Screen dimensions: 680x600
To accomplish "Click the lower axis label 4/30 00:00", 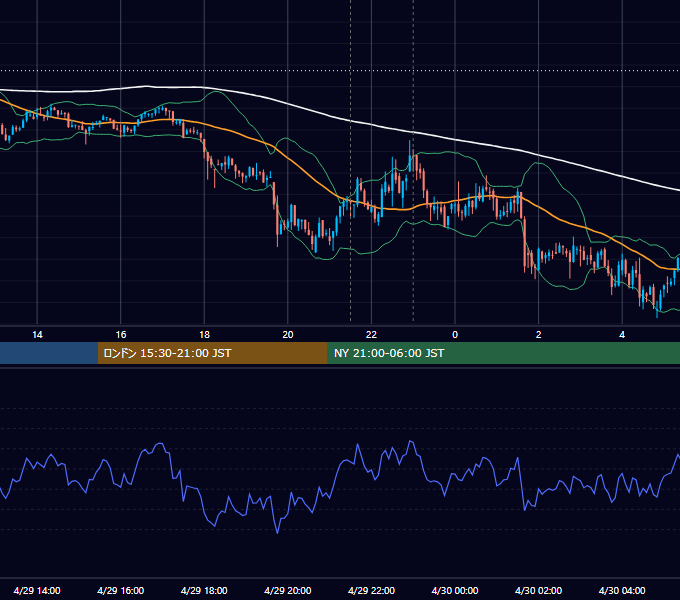I will pyautogui.click(x=455, y=590).
